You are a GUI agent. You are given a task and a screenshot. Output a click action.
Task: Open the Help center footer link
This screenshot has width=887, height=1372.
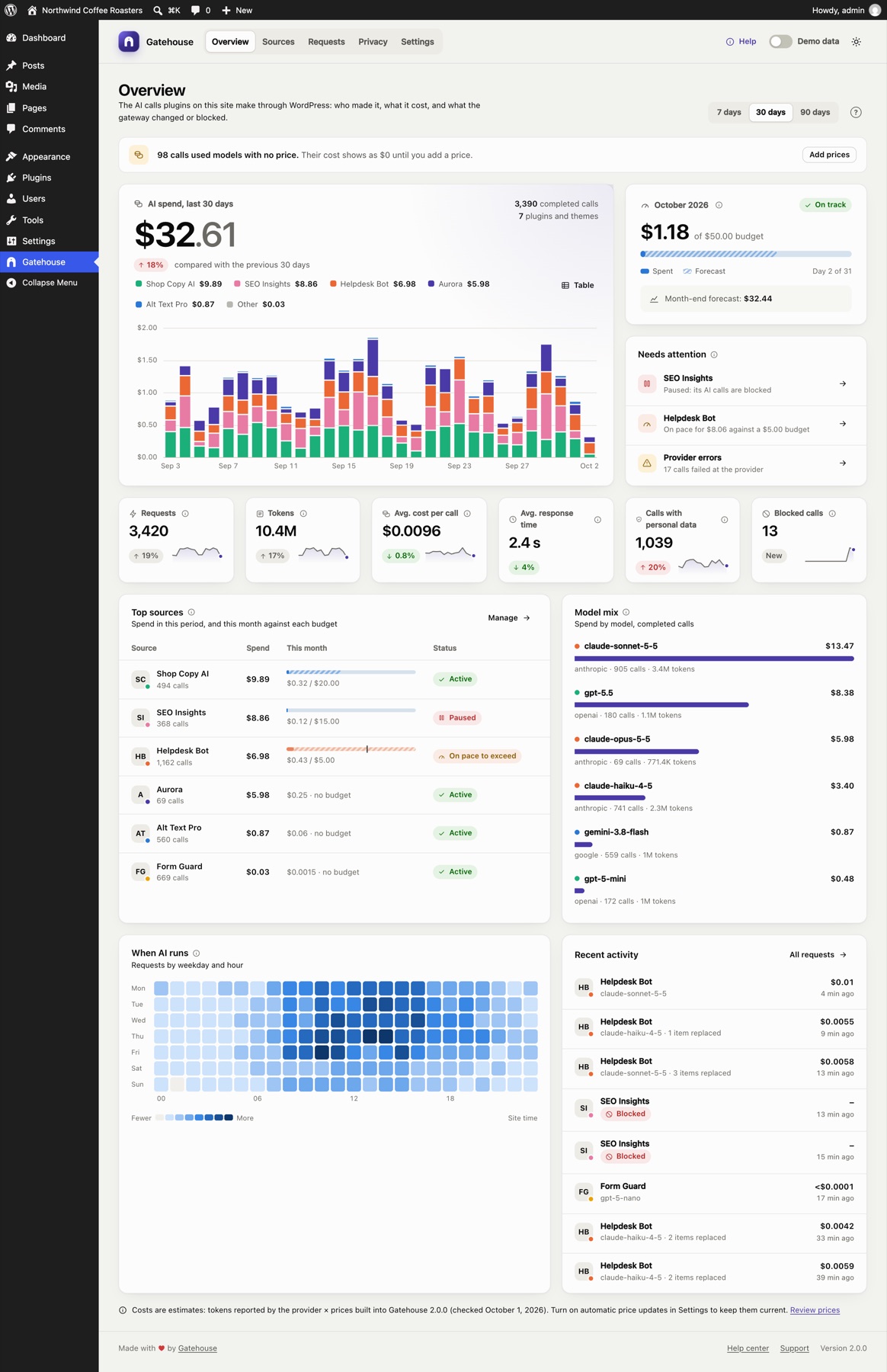pos(748,1348)
